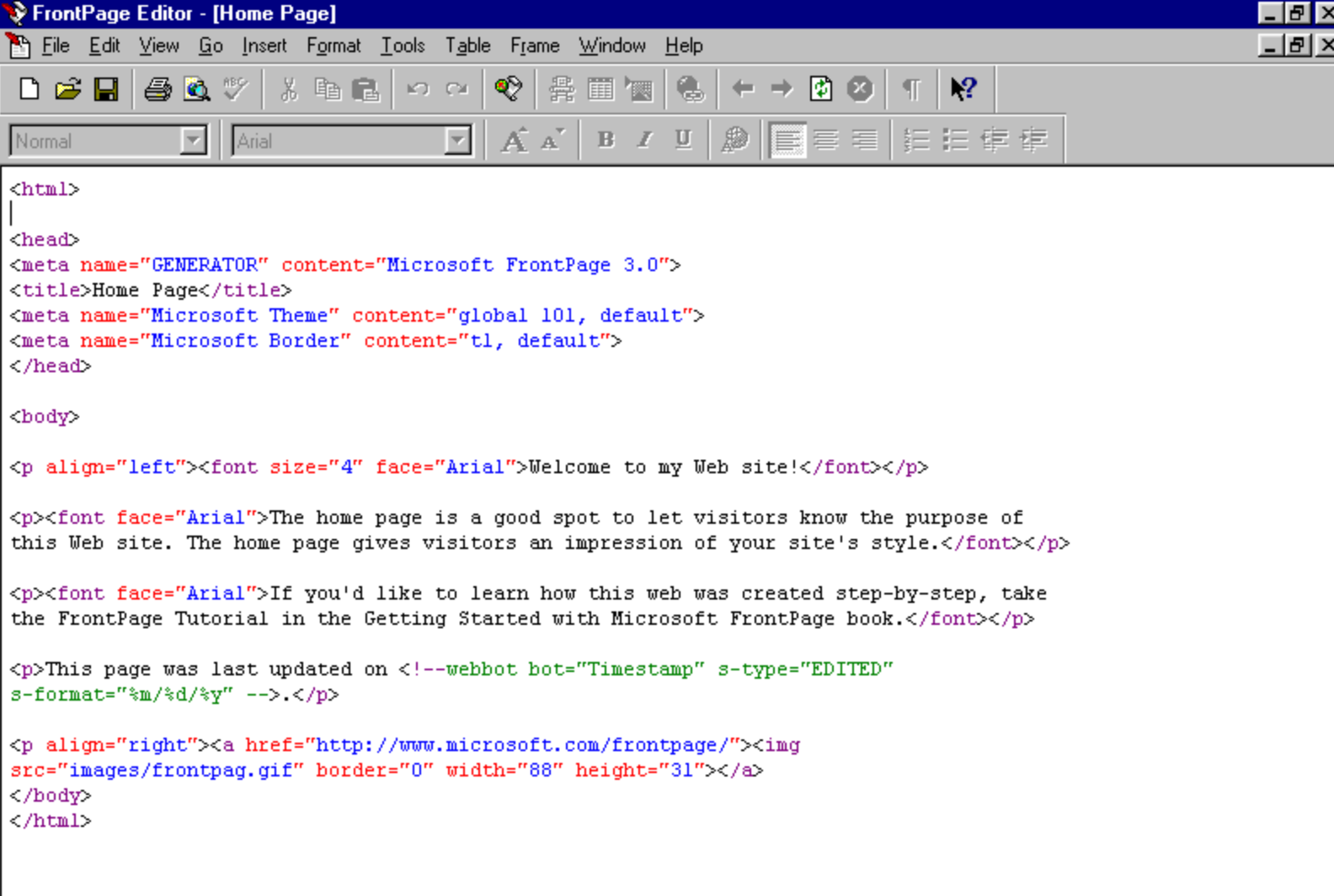Screen dimensions: 1334x896
Task: Open the Tools menu
Action: (403, 45)
